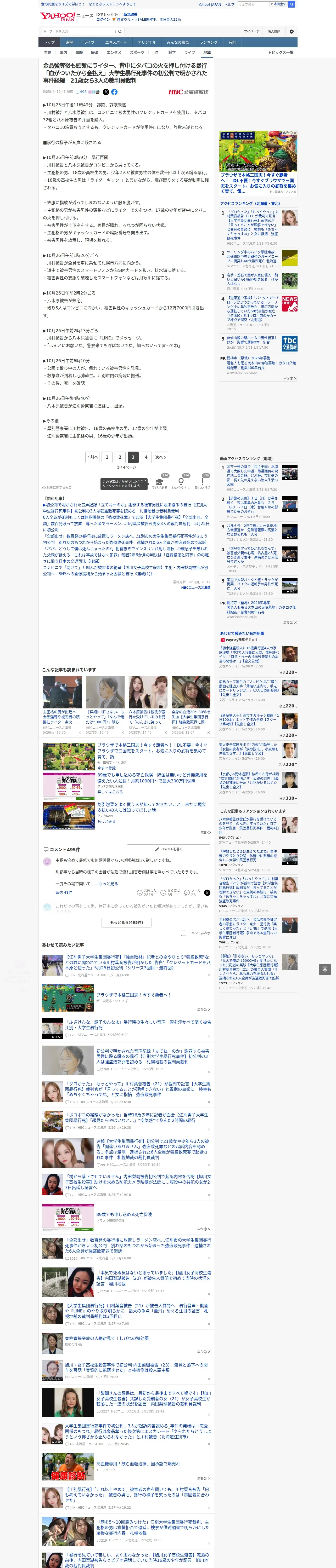
Task: Expand the top comment with もっと見る
Action: point(109,884)
